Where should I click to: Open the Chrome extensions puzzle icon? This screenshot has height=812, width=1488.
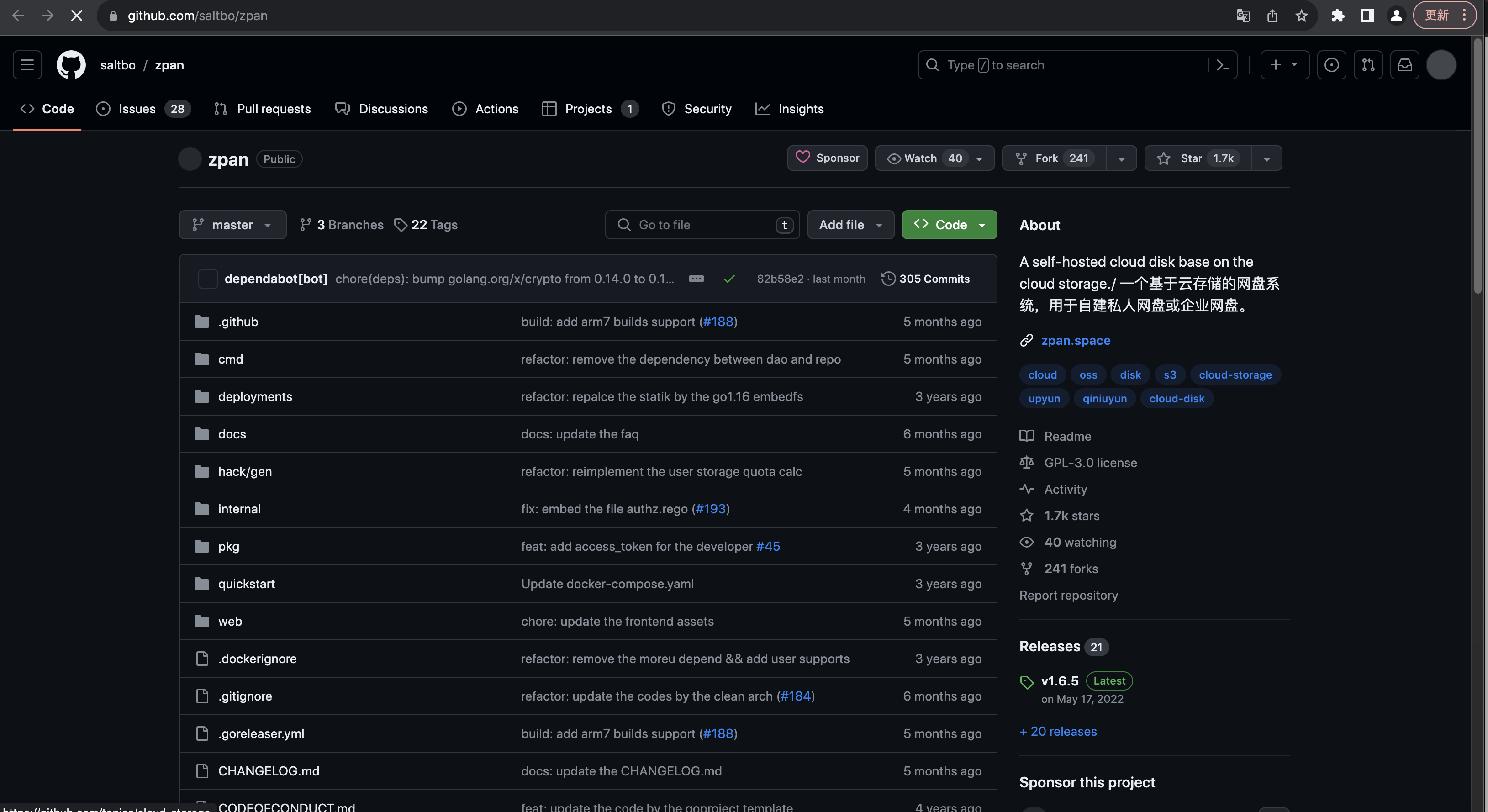(1337, 16)
